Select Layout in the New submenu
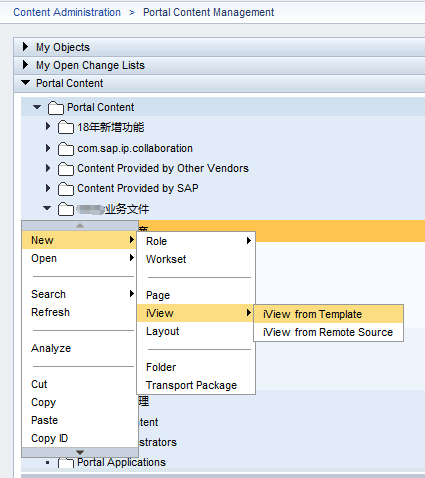The image size is (425, 478). click(x=196, y=331)
